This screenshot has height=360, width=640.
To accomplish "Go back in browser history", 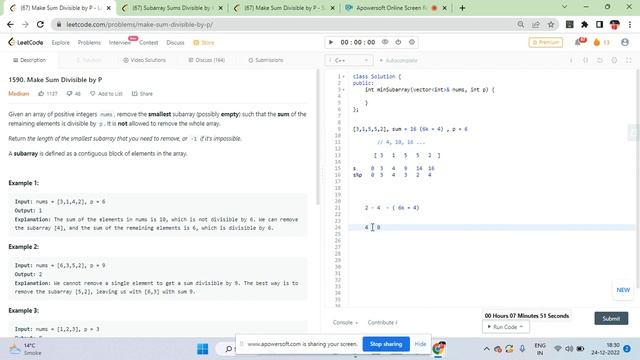I will (x=10, y=24).
